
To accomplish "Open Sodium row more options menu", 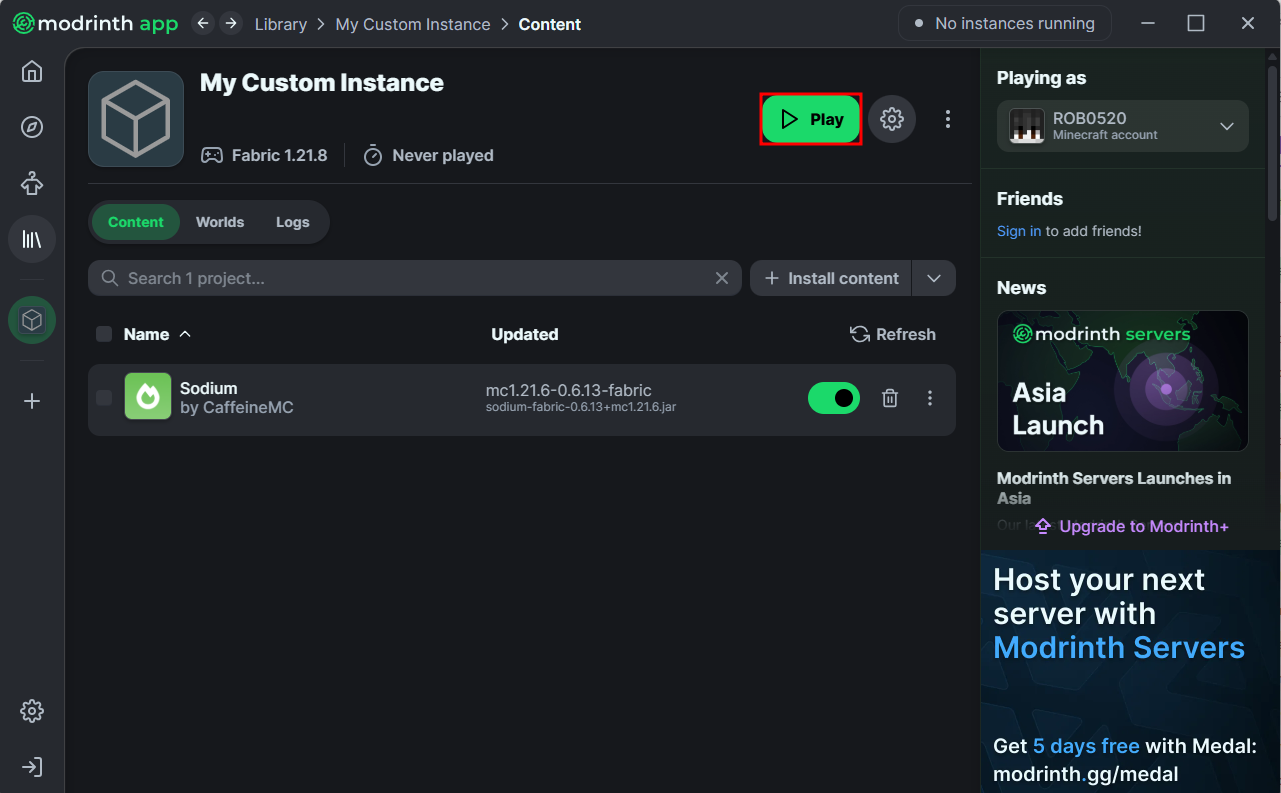I will (930, 398).
